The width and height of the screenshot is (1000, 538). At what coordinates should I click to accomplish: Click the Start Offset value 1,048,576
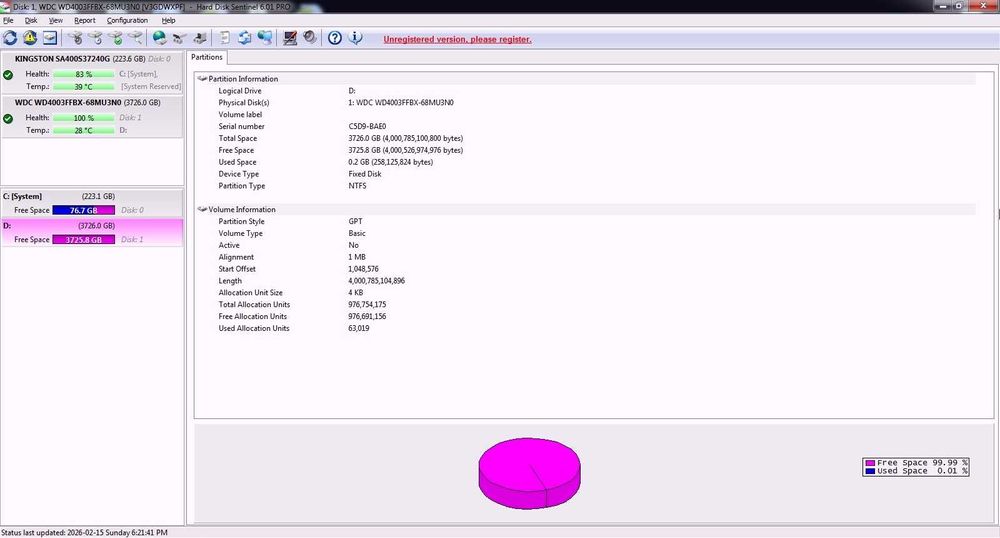[363, 269]
